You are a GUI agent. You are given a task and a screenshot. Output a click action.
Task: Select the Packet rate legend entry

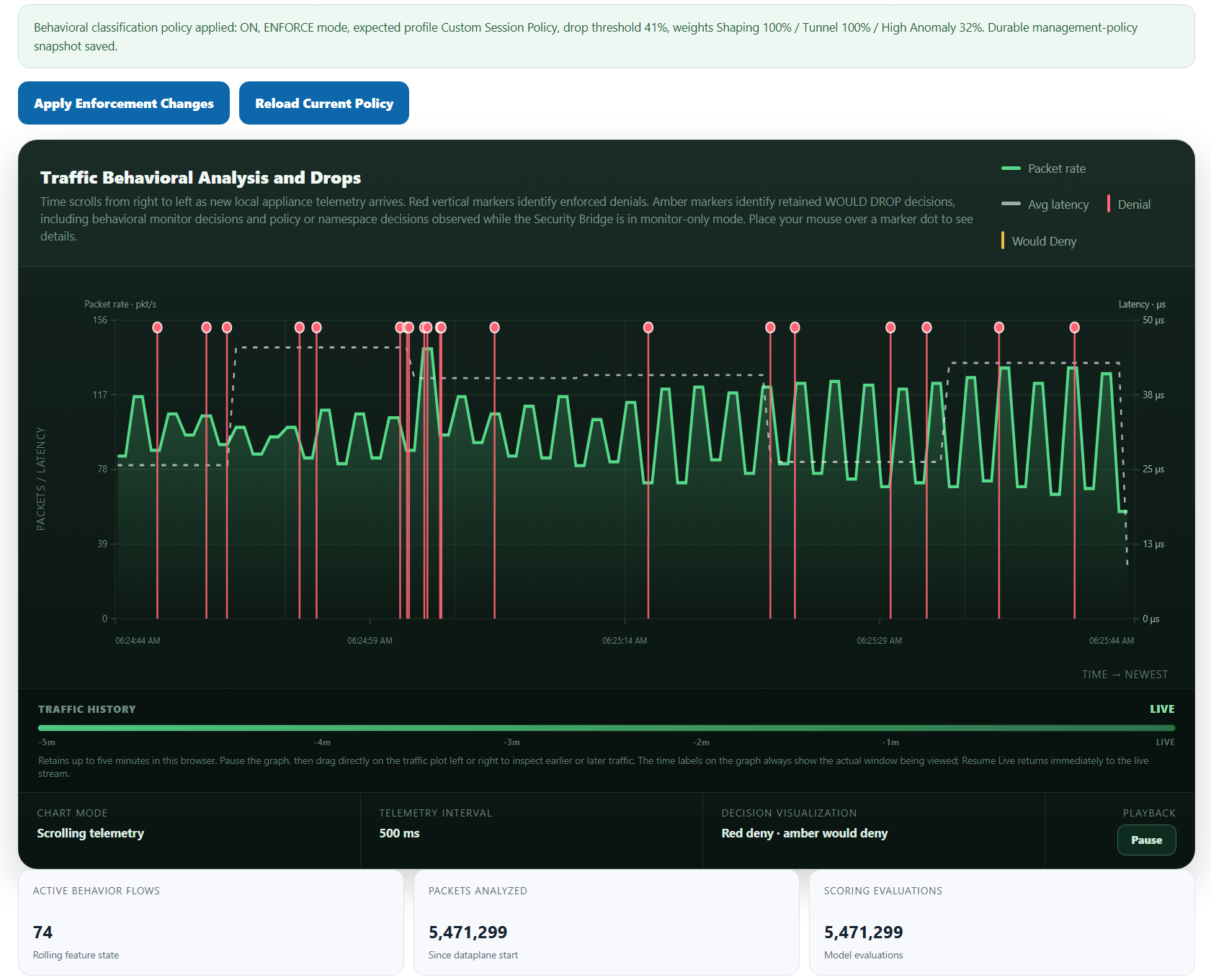click(x=1043, y=168)
